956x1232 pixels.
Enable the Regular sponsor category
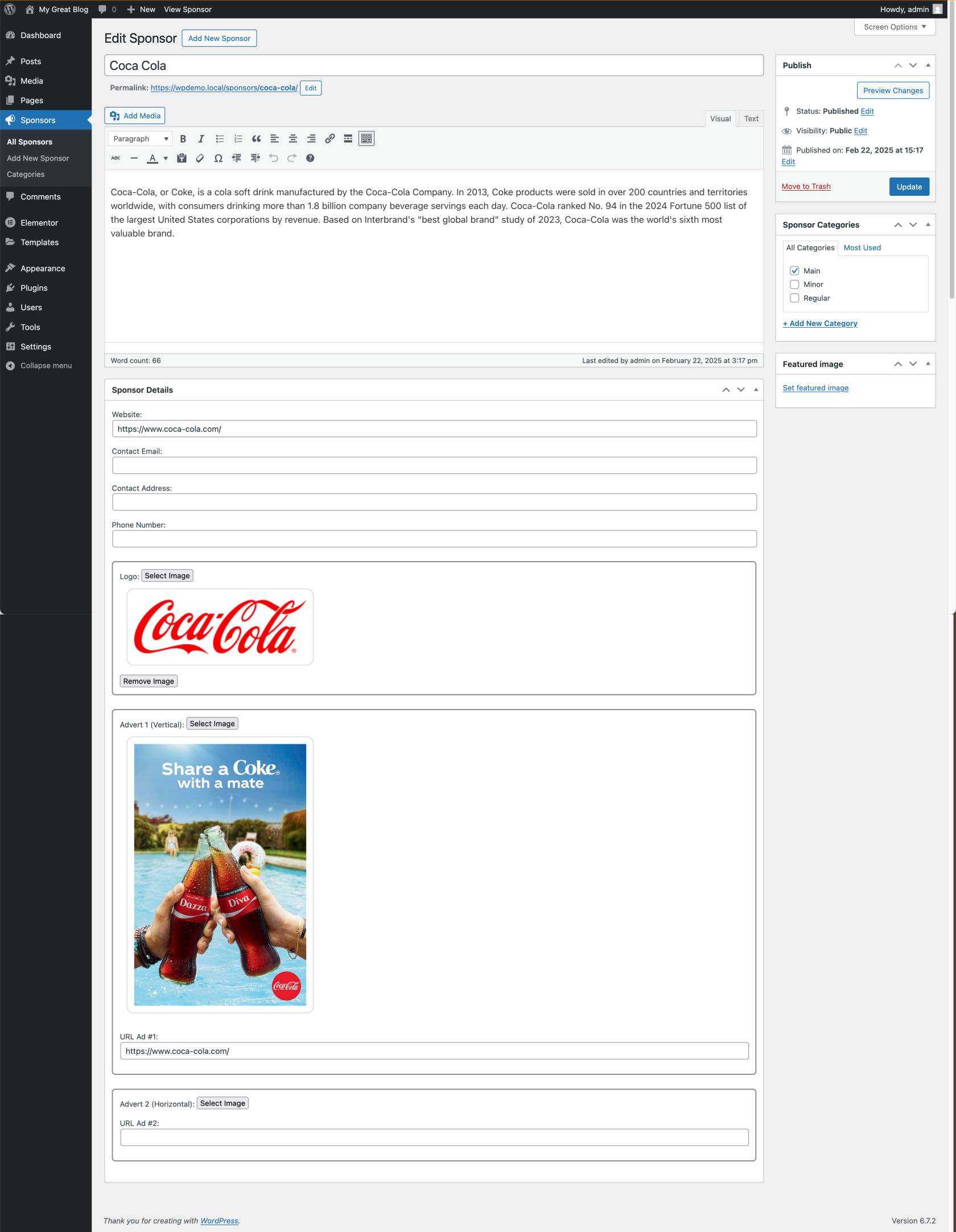[x=794, y=298]
